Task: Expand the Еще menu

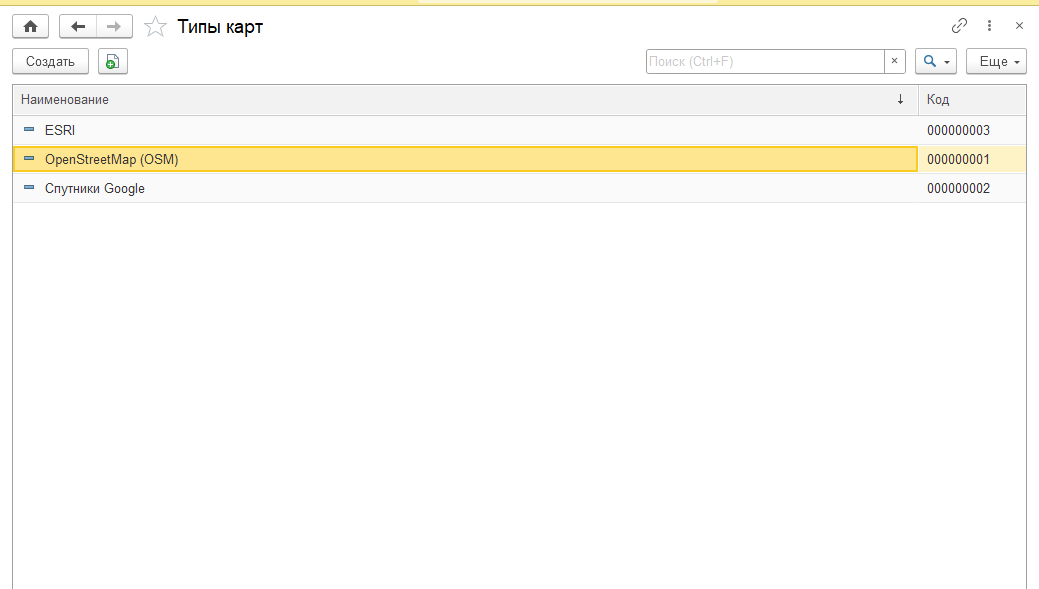Action: [996, 62]
